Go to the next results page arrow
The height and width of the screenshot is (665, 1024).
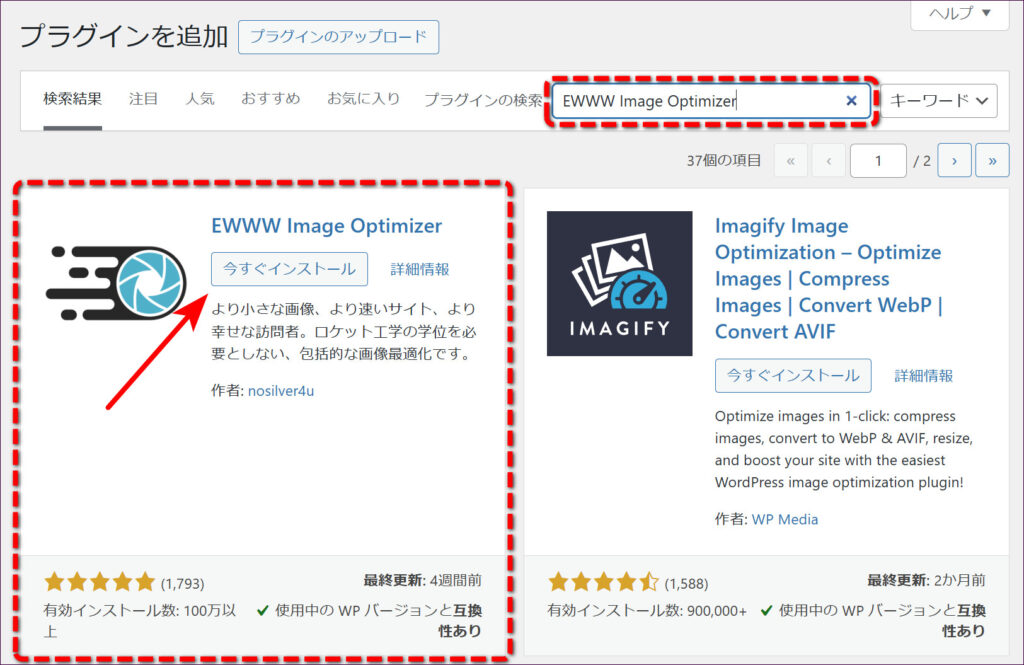[954, 160]
